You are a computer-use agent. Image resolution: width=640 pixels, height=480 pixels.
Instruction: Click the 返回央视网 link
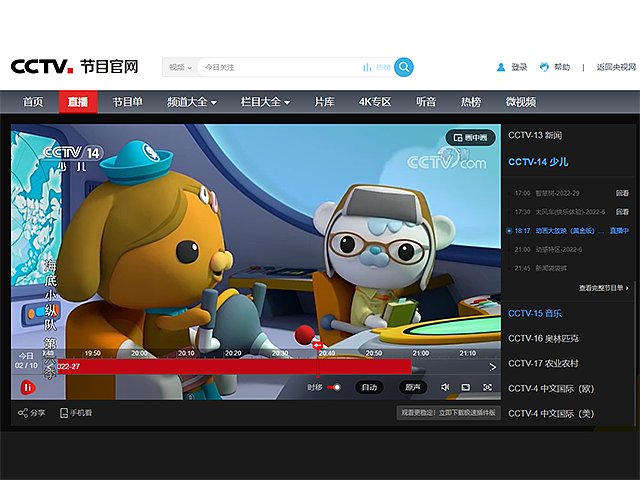click(x=616, y=67)
